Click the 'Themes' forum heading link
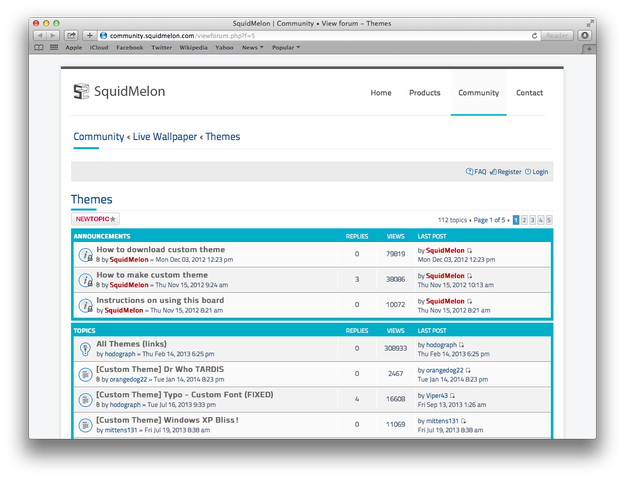The height and width of the screenshot is (479, 625). [92, 199]
